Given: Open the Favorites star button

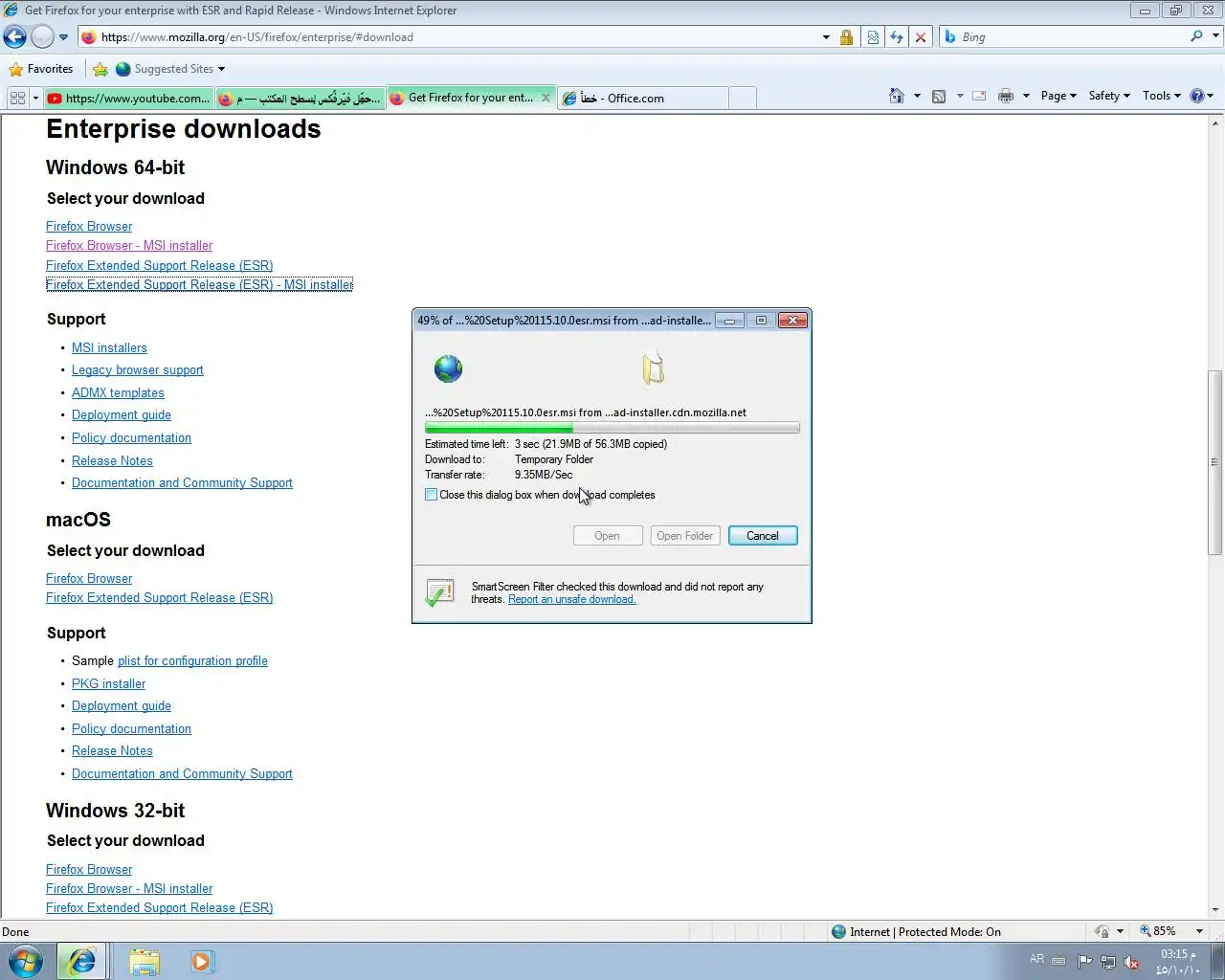Looking at the screenshot, I should point(40,69).
